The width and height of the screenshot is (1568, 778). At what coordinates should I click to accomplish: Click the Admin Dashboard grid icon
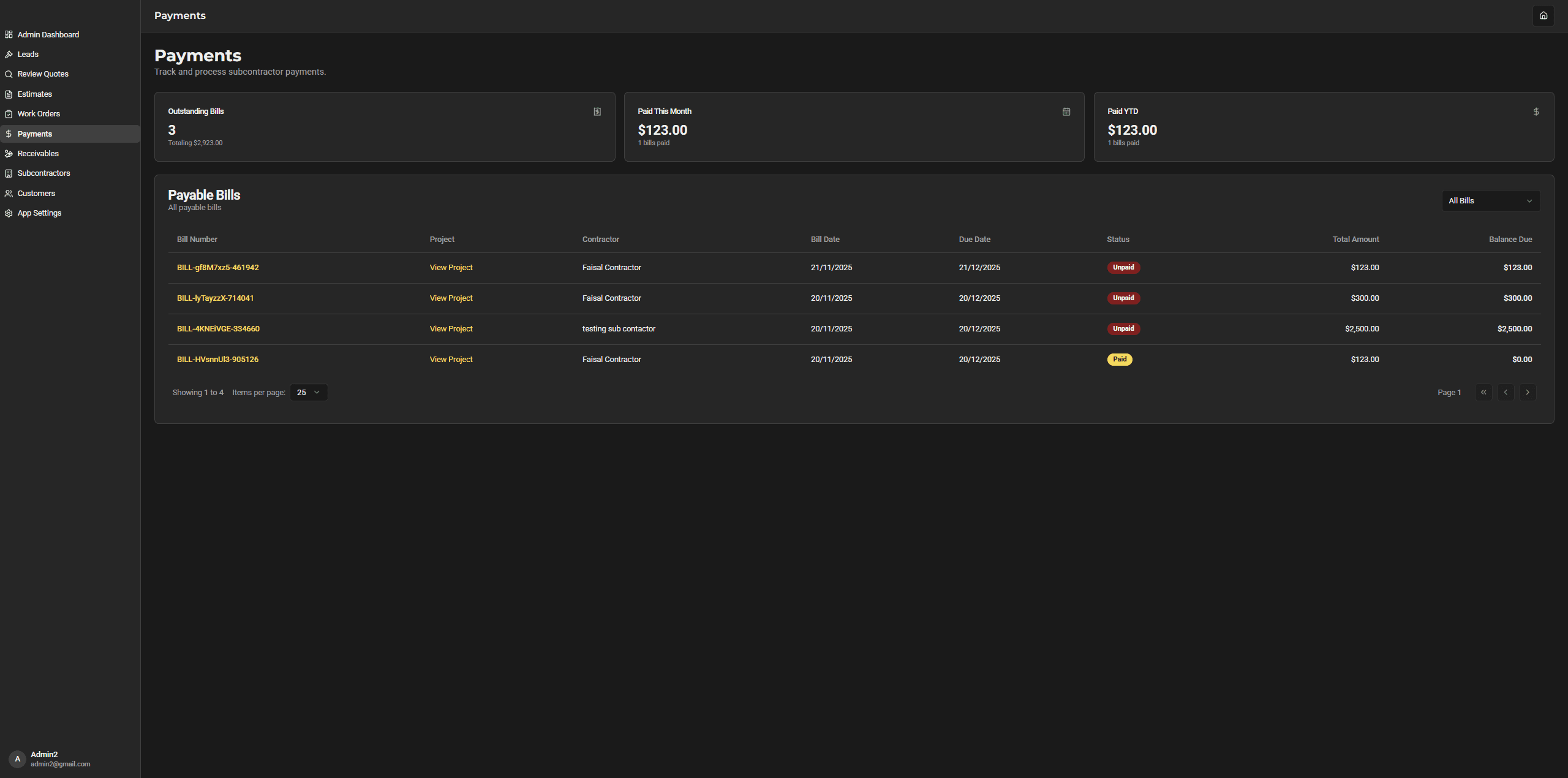coord(9,35)
